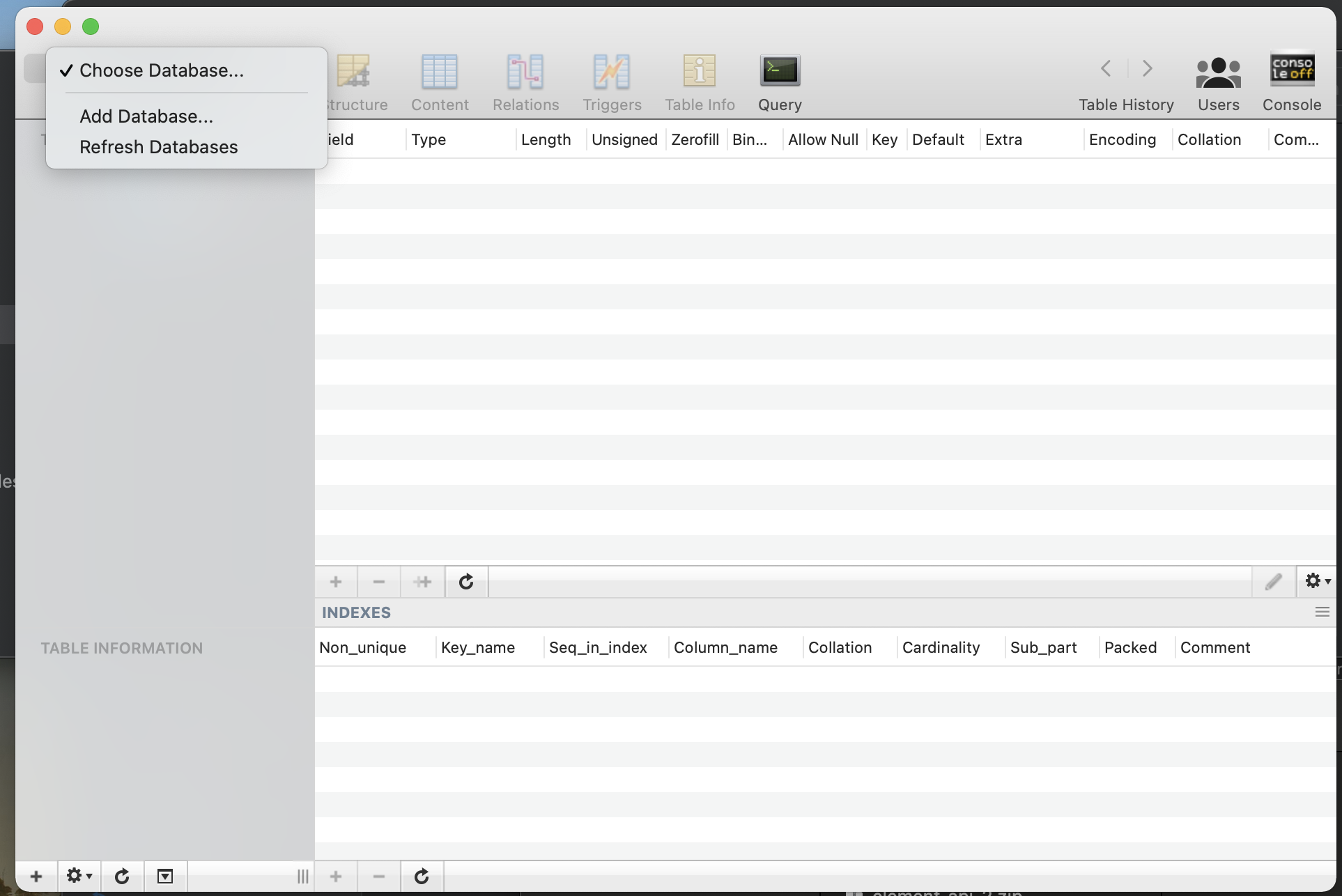1342x896 pixels.
Task: Go forward in Table History
Action: 1146,69
